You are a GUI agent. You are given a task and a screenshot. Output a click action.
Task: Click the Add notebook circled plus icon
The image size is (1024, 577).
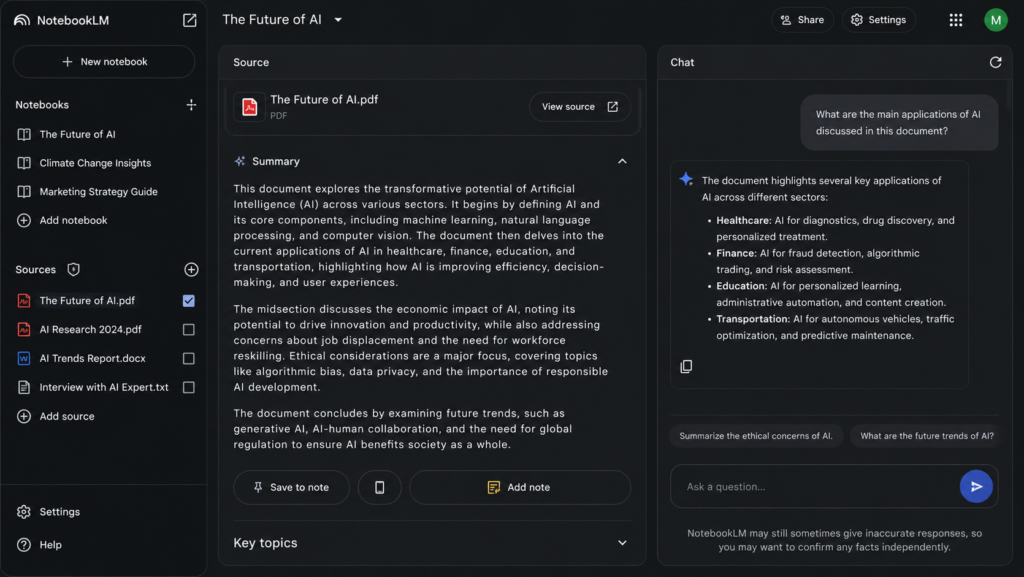tap(24, 220)
